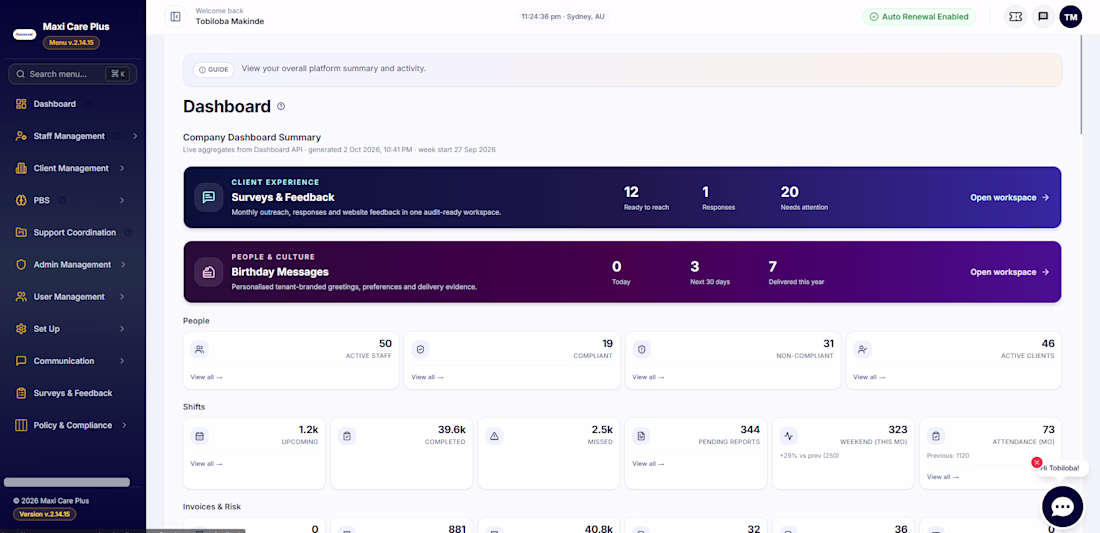Viewport: 1100px width, 533px height.
Task: Click the Active Staff card people icon
Action: pos(200,349)
